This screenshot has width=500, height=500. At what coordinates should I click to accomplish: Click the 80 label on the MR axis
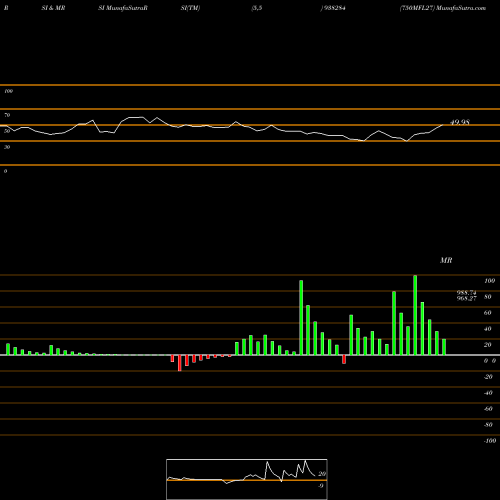coord(488,297)
